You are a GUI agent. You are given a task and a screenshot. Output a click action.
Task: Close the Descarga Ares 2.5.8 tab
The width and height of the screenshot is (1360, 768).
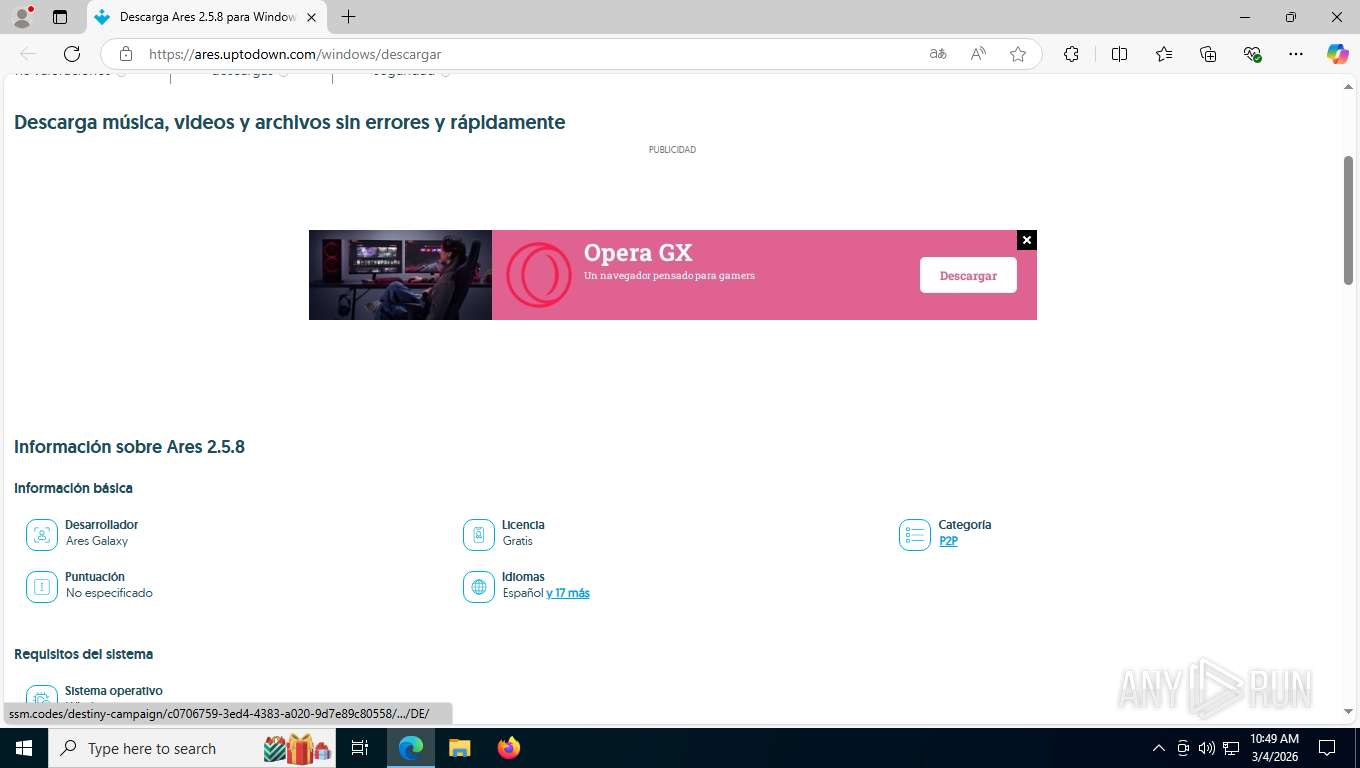[x=311, y=17]
